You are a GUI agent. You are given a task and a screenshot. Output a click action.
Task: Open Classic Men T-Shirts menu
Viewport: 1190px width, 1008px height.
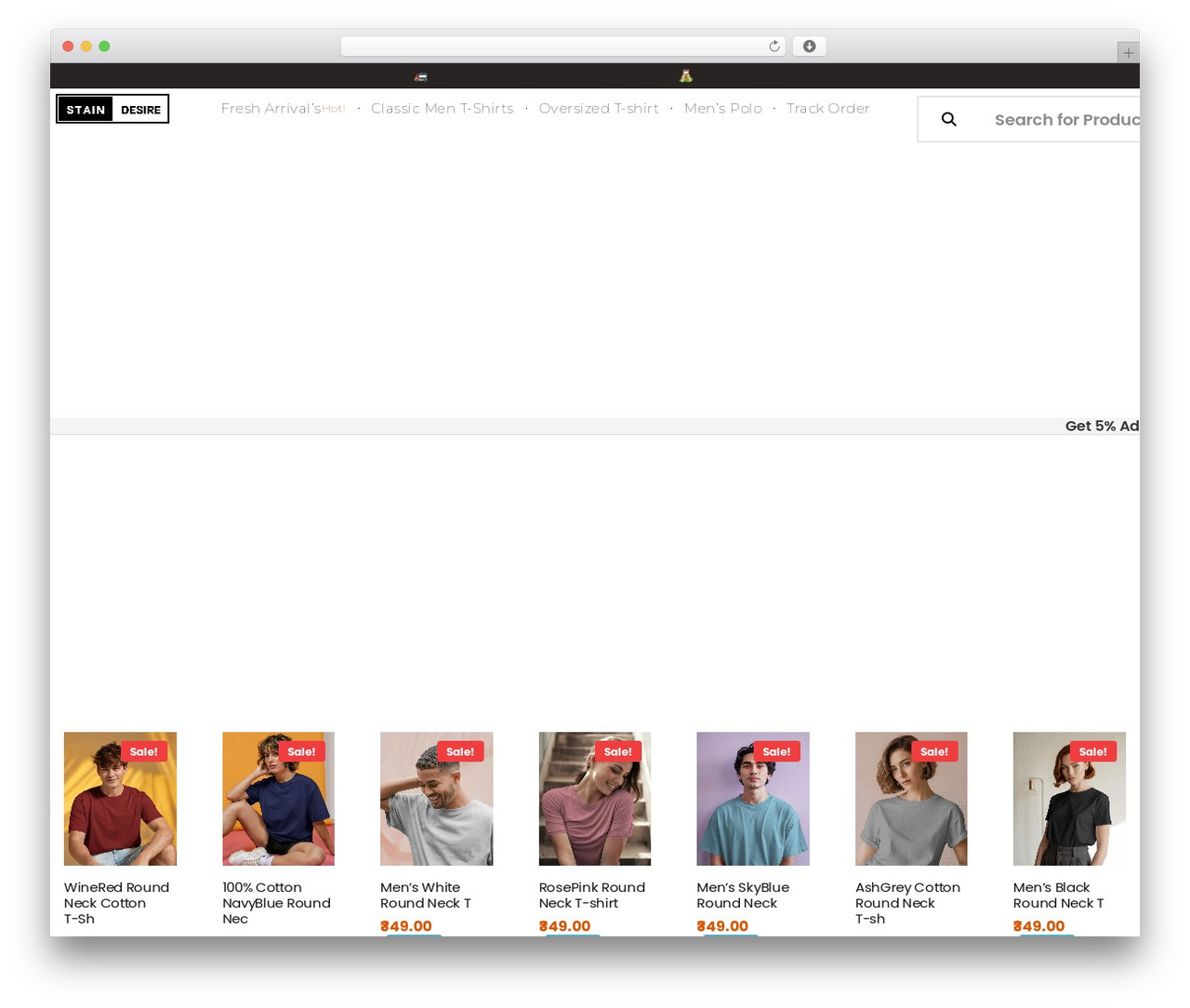pos(443,109)
